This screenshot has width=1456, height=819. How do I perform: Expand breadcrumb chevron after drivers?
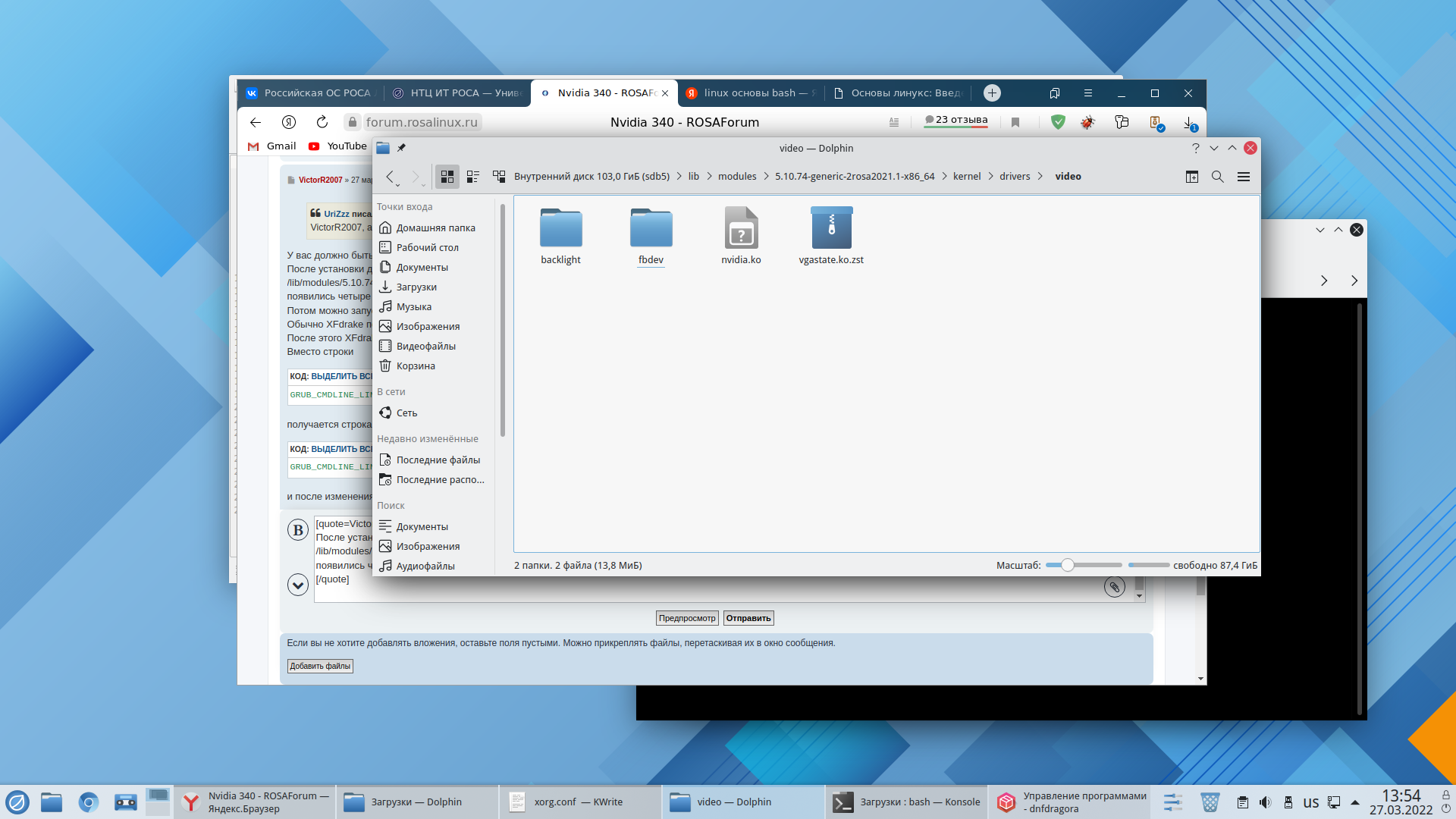(1040, 177)
